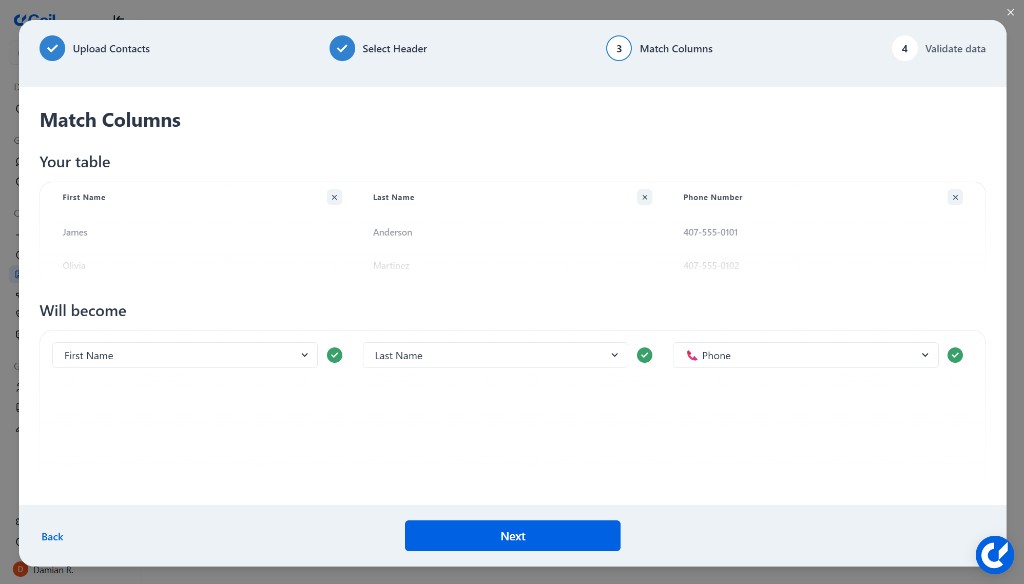This screenshot has height=584, width=1024.
Task: Remove the Phone Number column with its X icon
Action: pos(955,197)
